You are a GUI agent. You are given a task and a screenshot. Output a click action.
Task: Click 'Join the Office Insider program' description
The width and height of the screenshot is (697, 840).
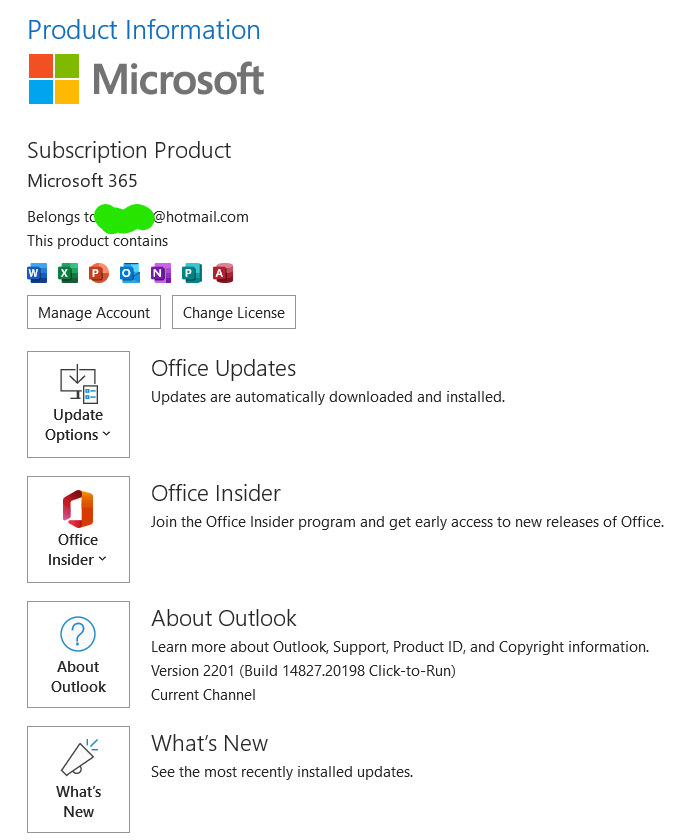coord(408,522)
